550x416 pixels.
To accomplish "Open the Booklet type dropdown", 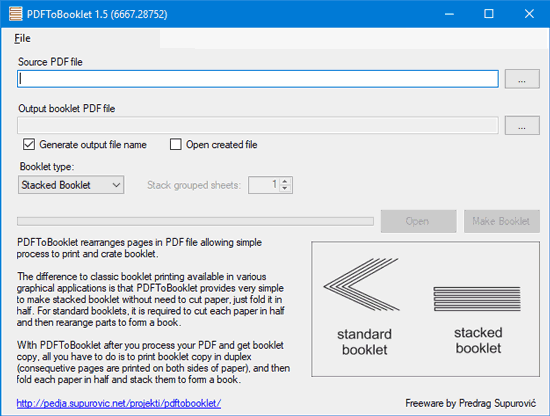I will point(71,185).
